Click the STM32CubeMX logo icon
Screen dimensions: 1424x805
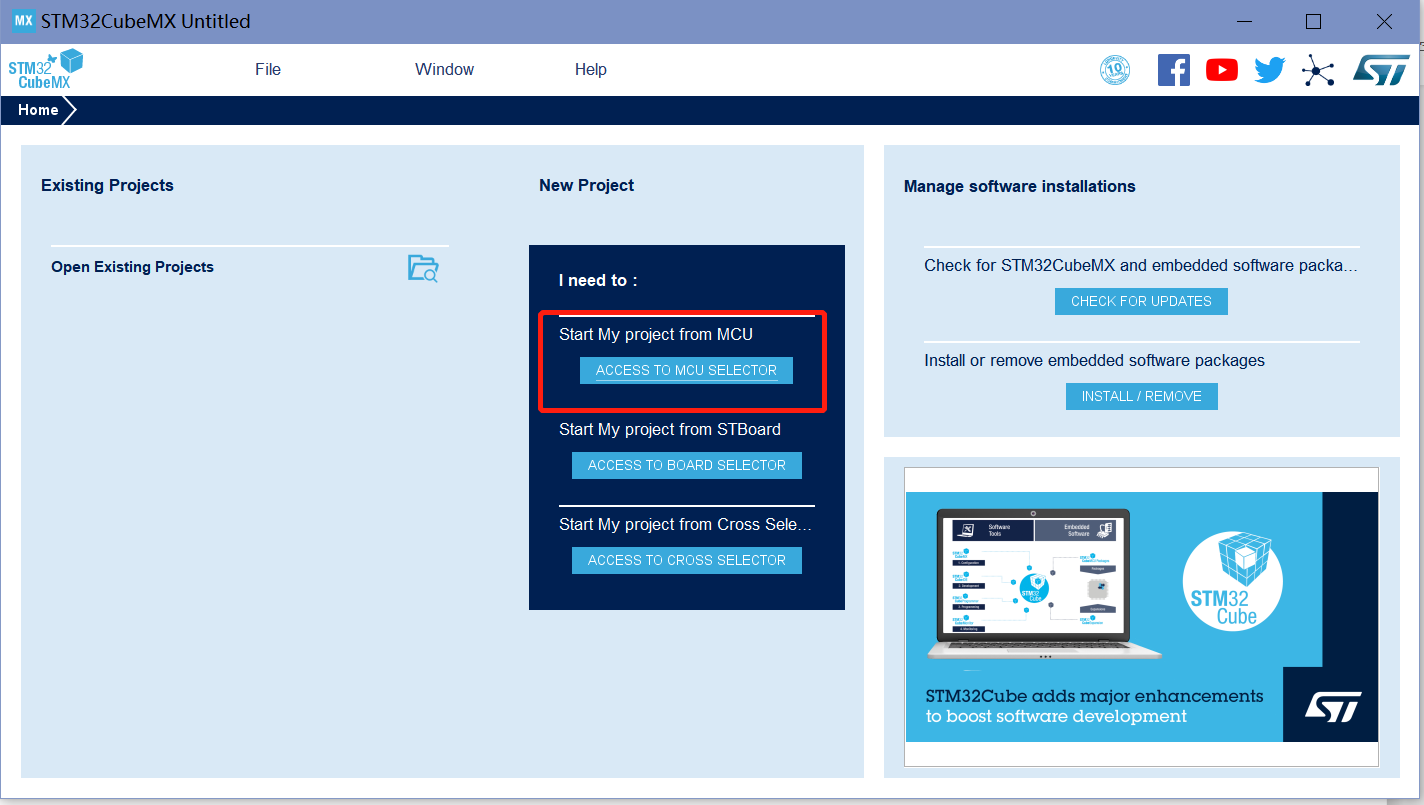tap(46, 69)
